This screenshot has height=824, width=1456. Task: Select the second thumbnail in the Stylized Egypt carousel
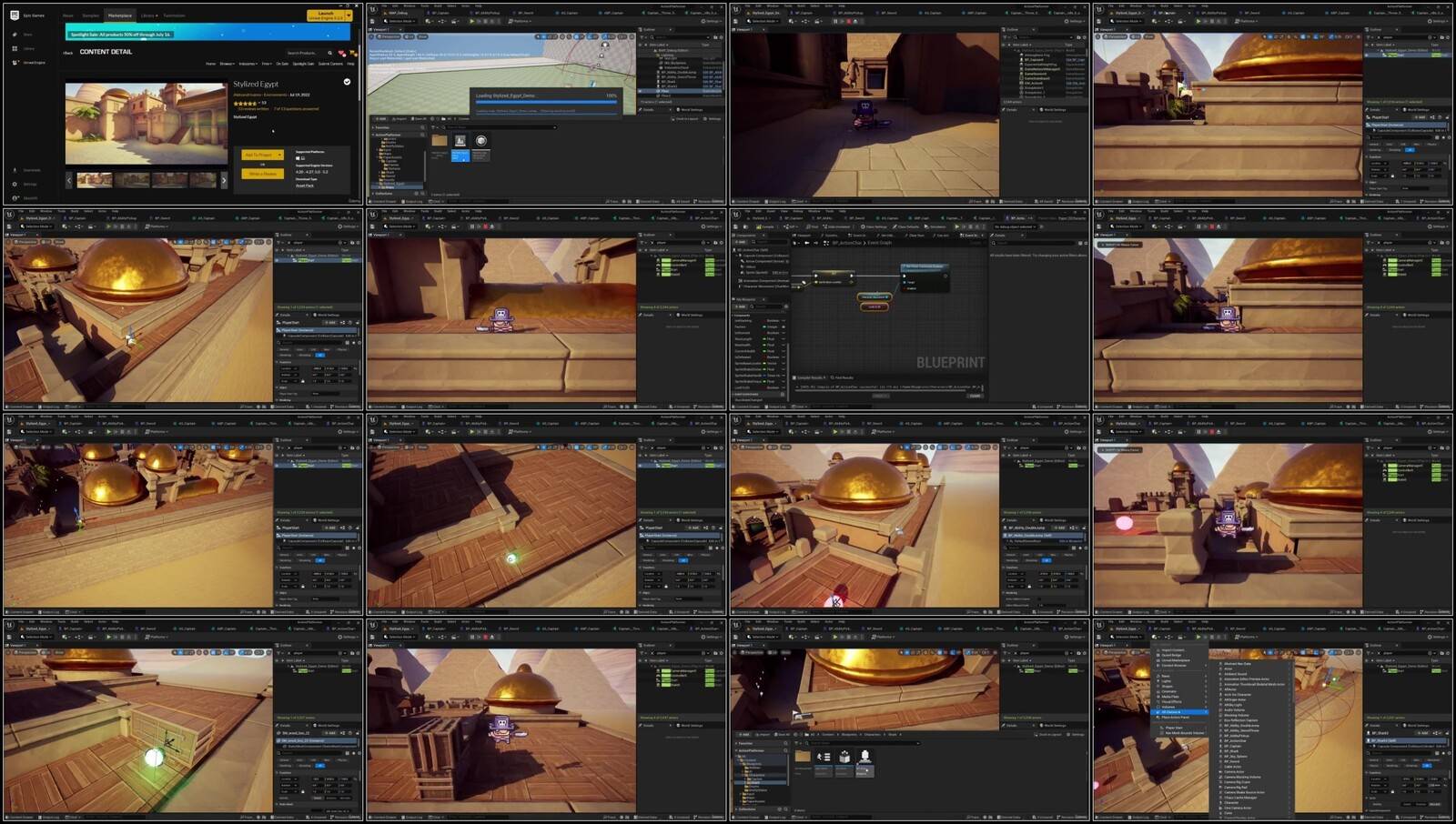[132, 180]
